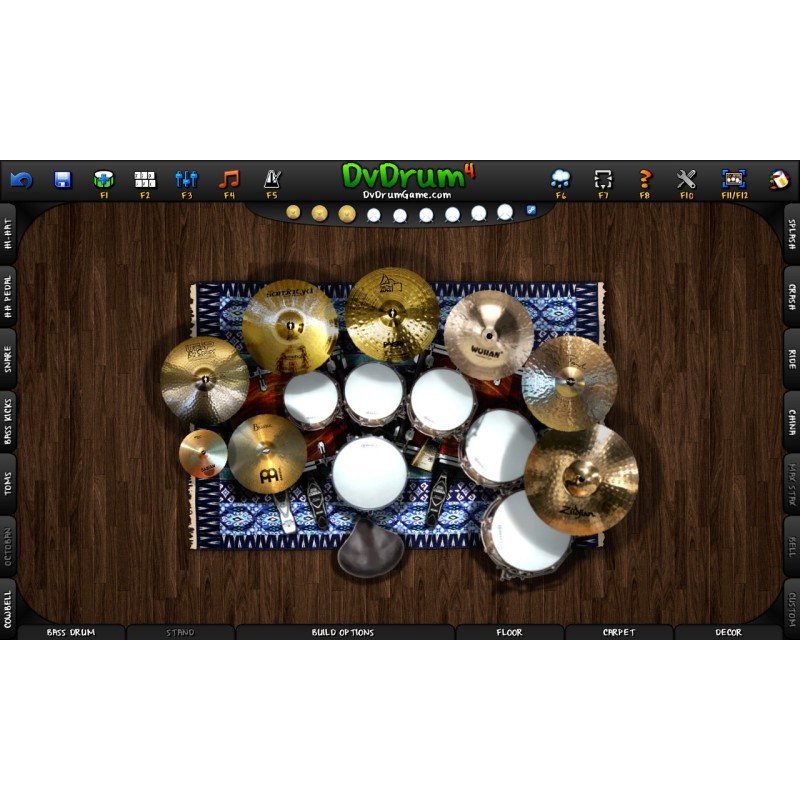Expand the HI-HAT side panel
800x800 pixels.
[8, 234]
